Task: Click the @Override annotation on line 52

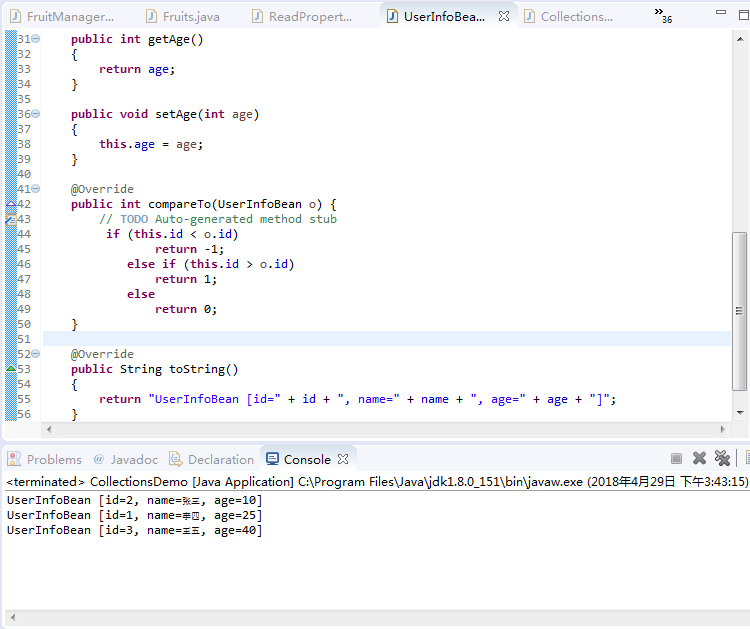Action: pyautogui.click(x=102, y=354)
